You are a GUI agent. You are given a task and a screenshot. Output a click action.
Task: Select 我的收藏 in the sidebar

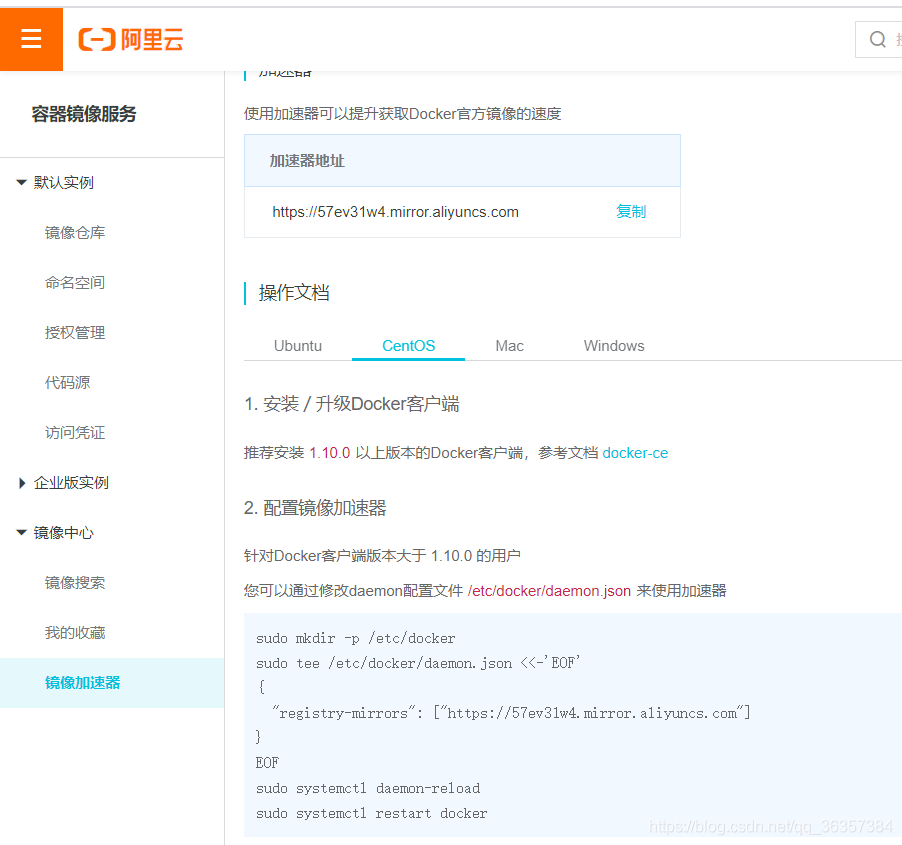74,632
